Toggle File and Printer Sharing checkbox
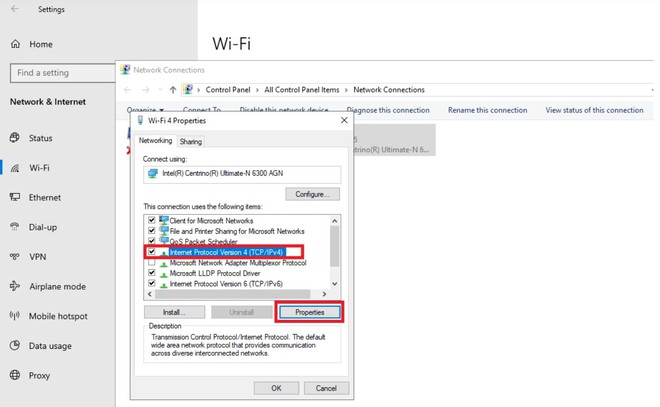 coord(152,231)
